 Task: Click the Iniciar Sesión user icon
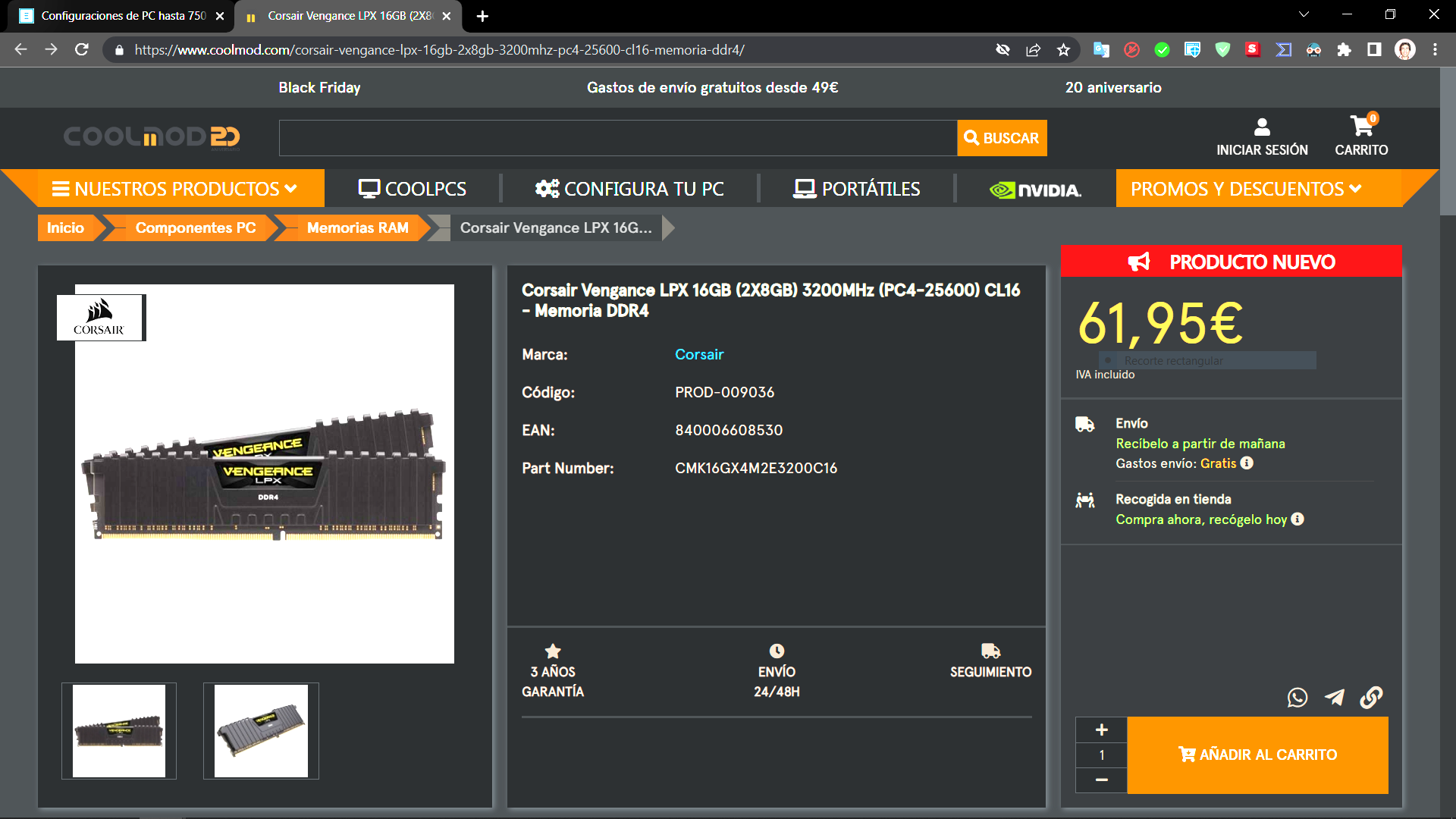(x=1262, y=127)
